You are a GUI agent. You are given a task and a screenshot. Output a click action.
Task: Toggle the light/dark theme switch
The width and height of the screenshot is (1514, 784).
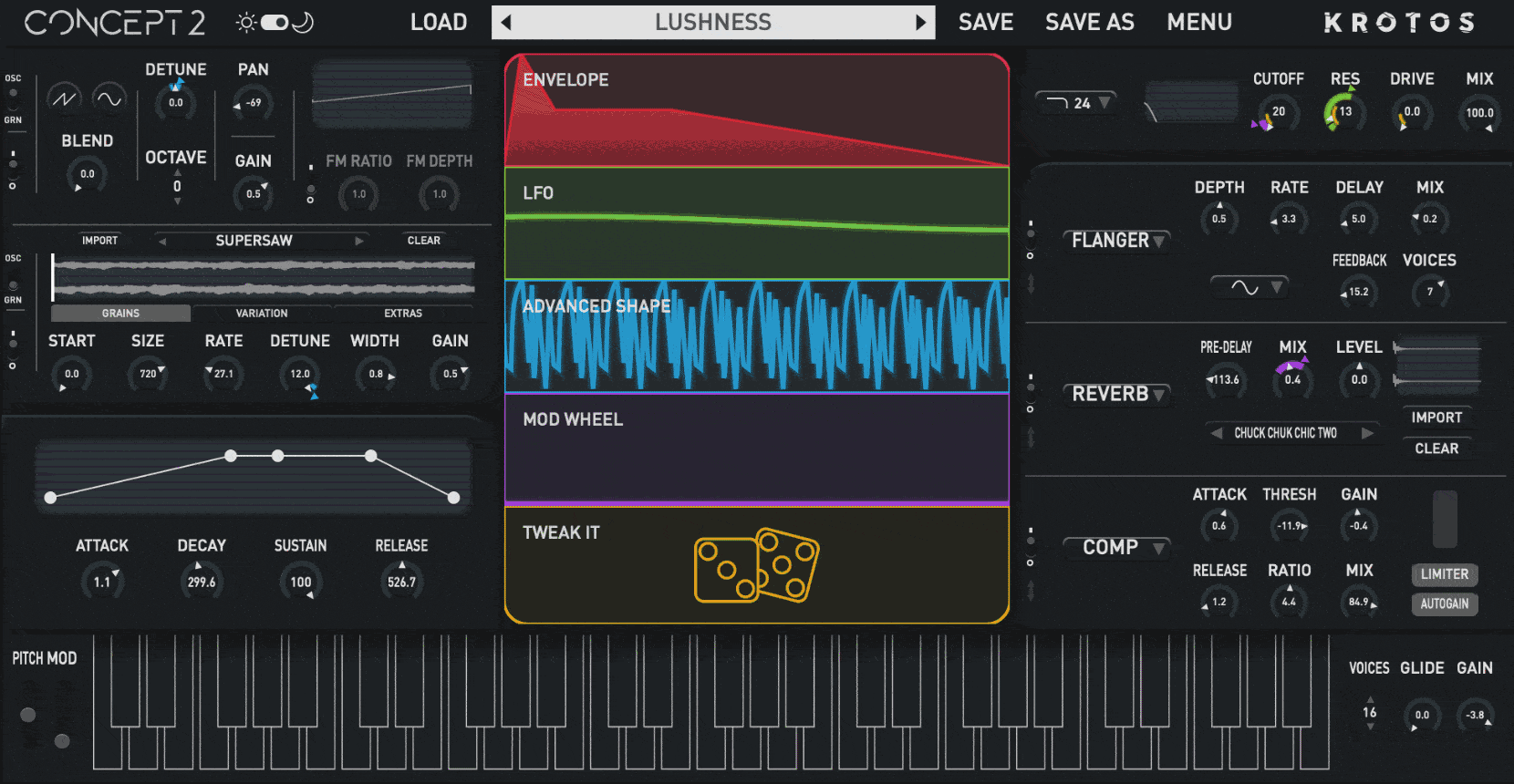click(x=275, y=23)
